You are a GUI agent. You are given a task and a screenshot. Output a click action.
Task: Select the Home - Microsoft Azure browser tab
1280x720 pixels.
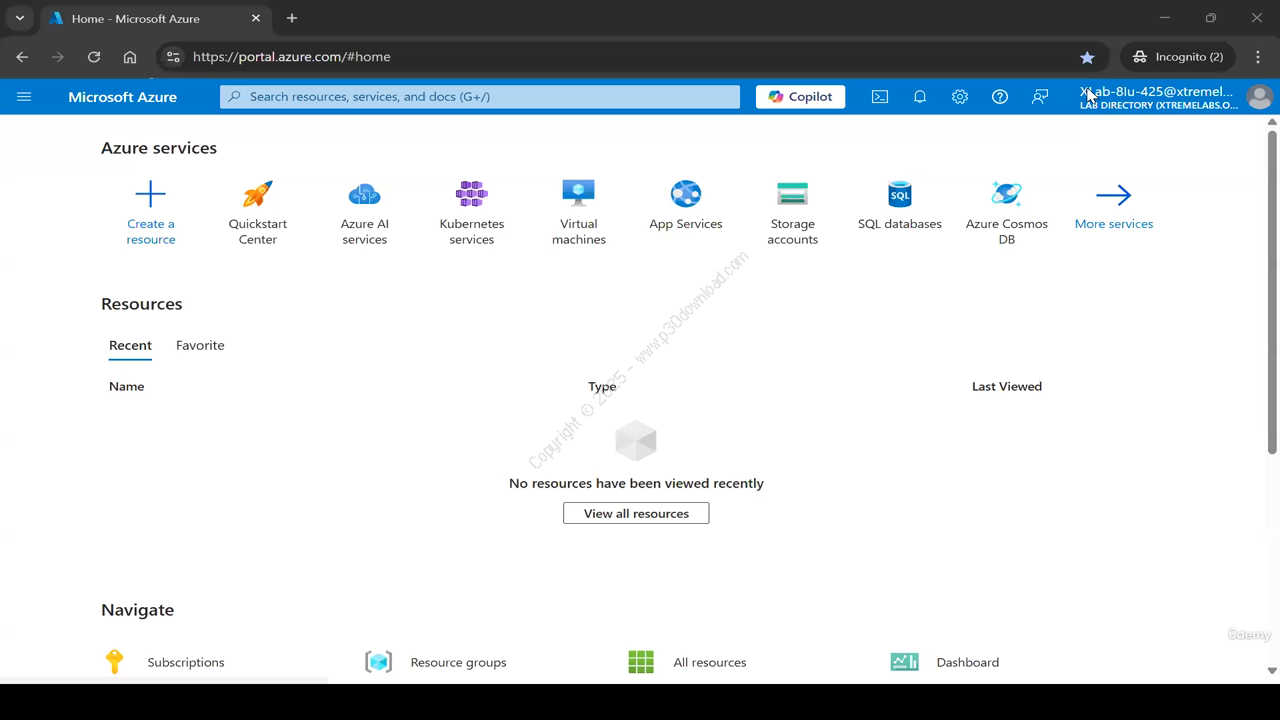155,18
